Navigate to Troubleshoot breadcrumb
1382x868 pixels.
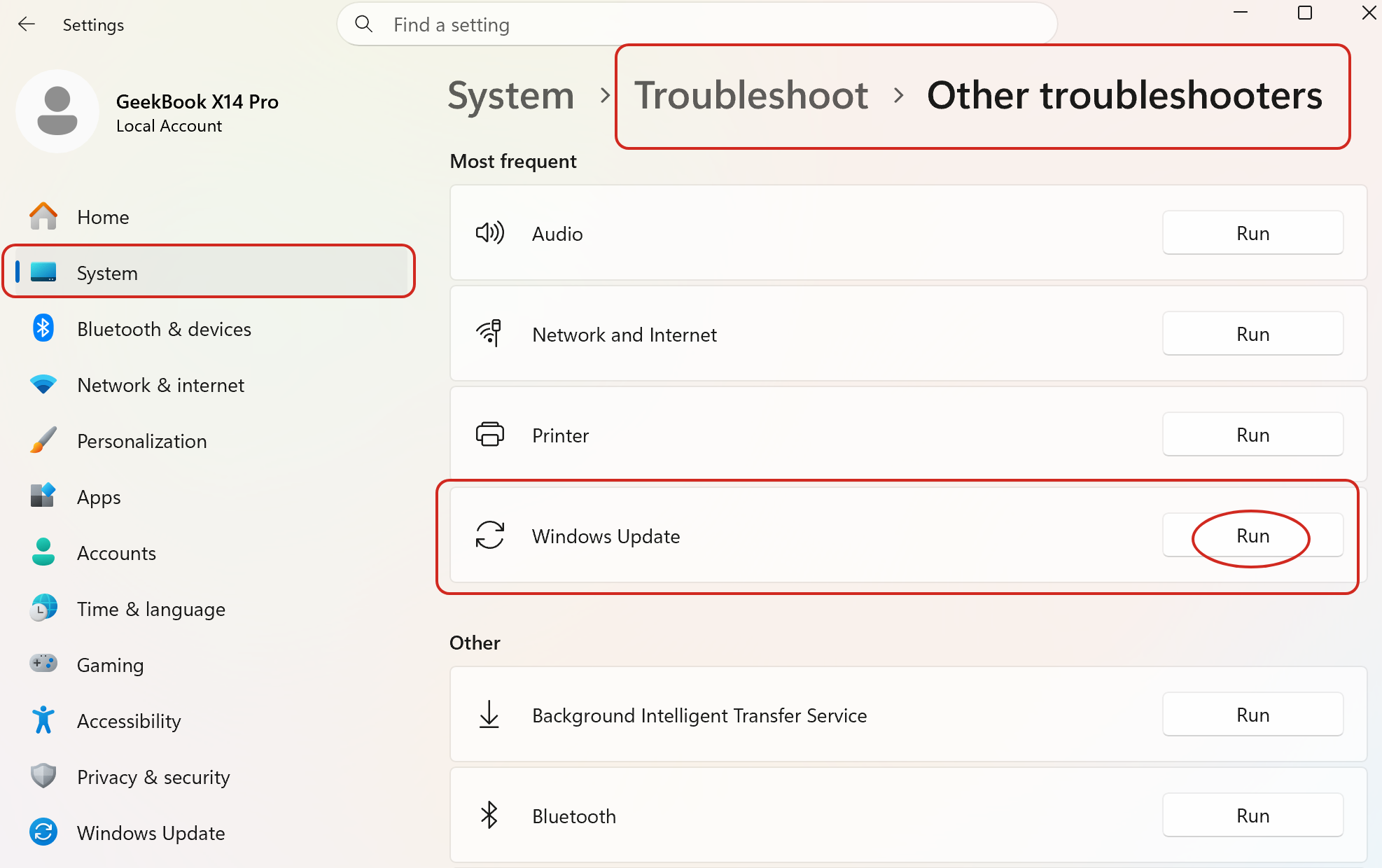[751, 96]
